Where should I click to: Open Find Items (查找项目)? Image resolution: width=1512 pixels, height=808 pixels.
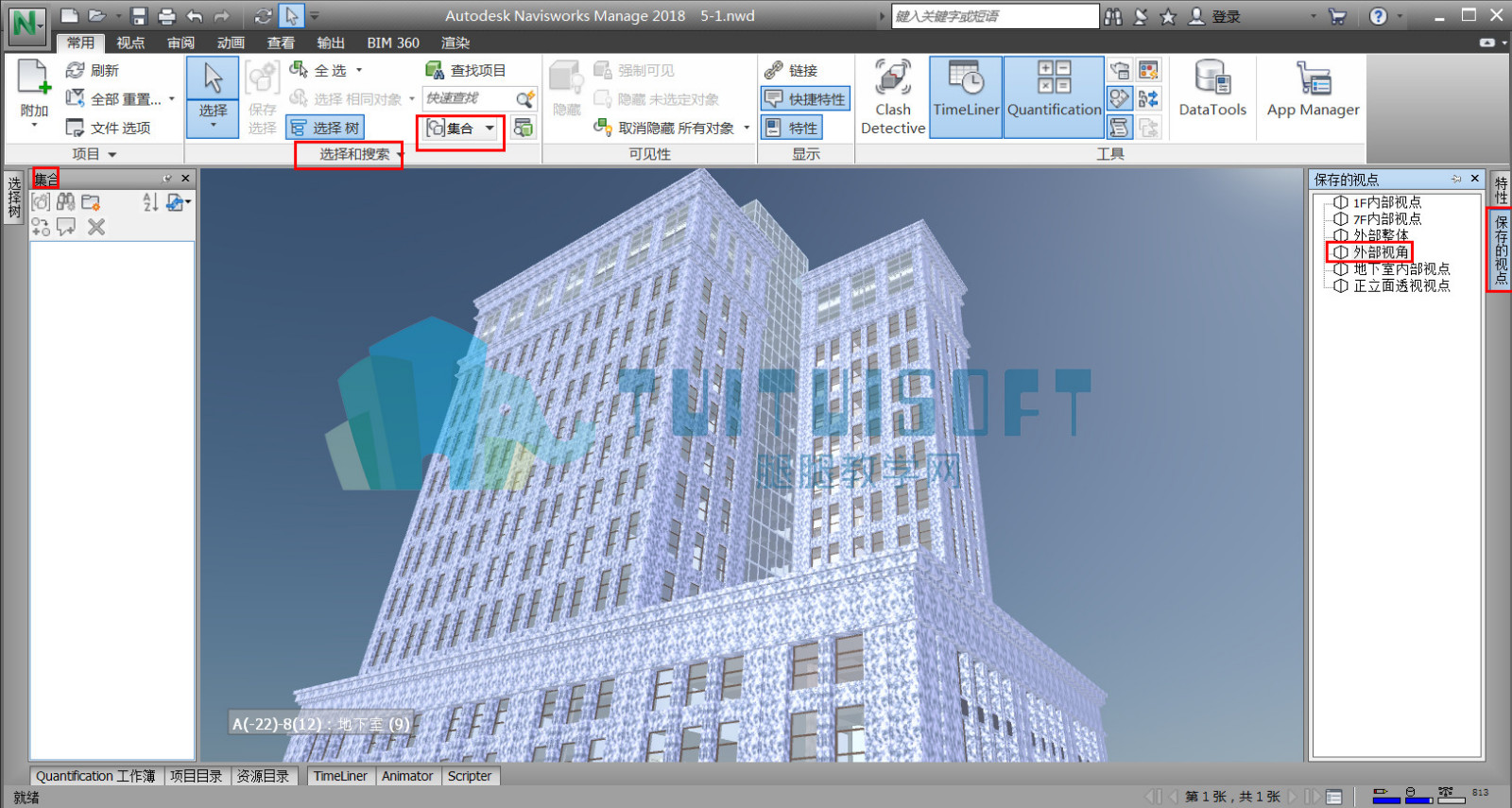466,70
